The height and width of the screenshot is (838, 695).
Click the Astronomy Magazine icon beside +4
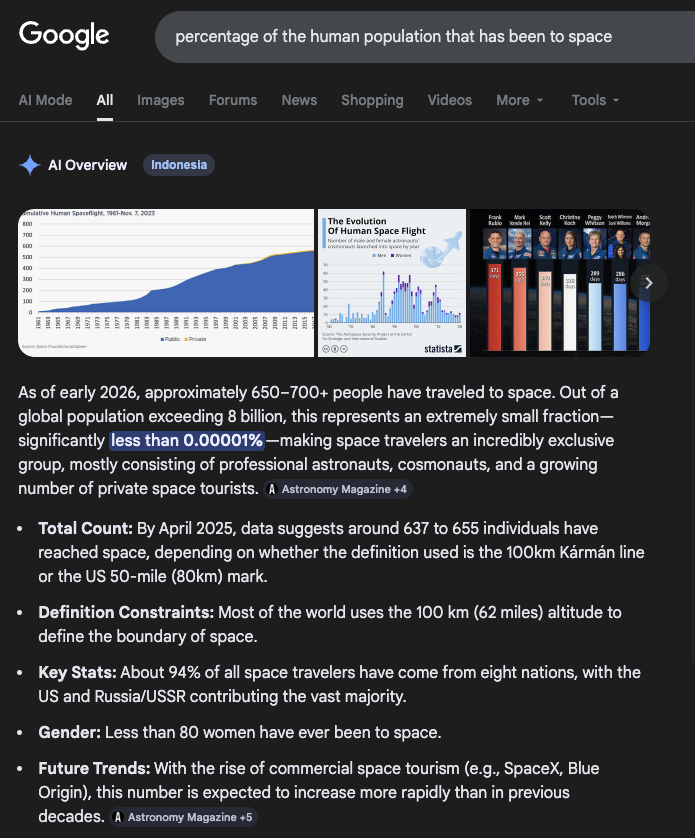click(x=272, y=489)
